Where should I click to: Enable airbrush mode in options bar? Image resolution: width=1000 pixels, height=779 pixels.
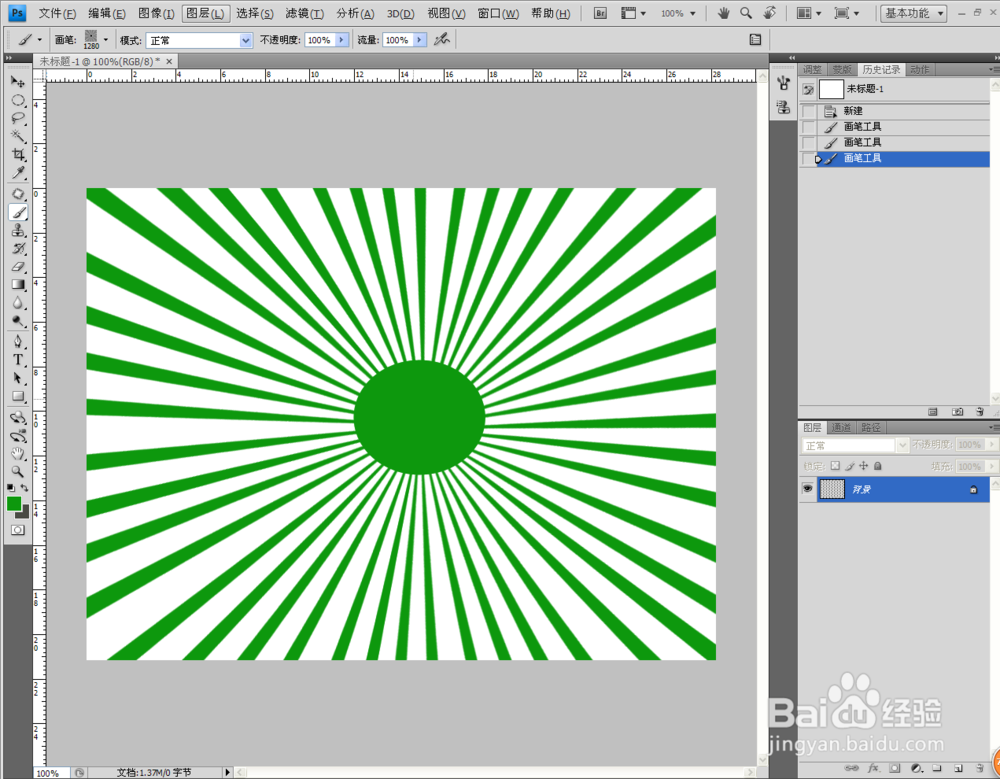pos(441,40)
